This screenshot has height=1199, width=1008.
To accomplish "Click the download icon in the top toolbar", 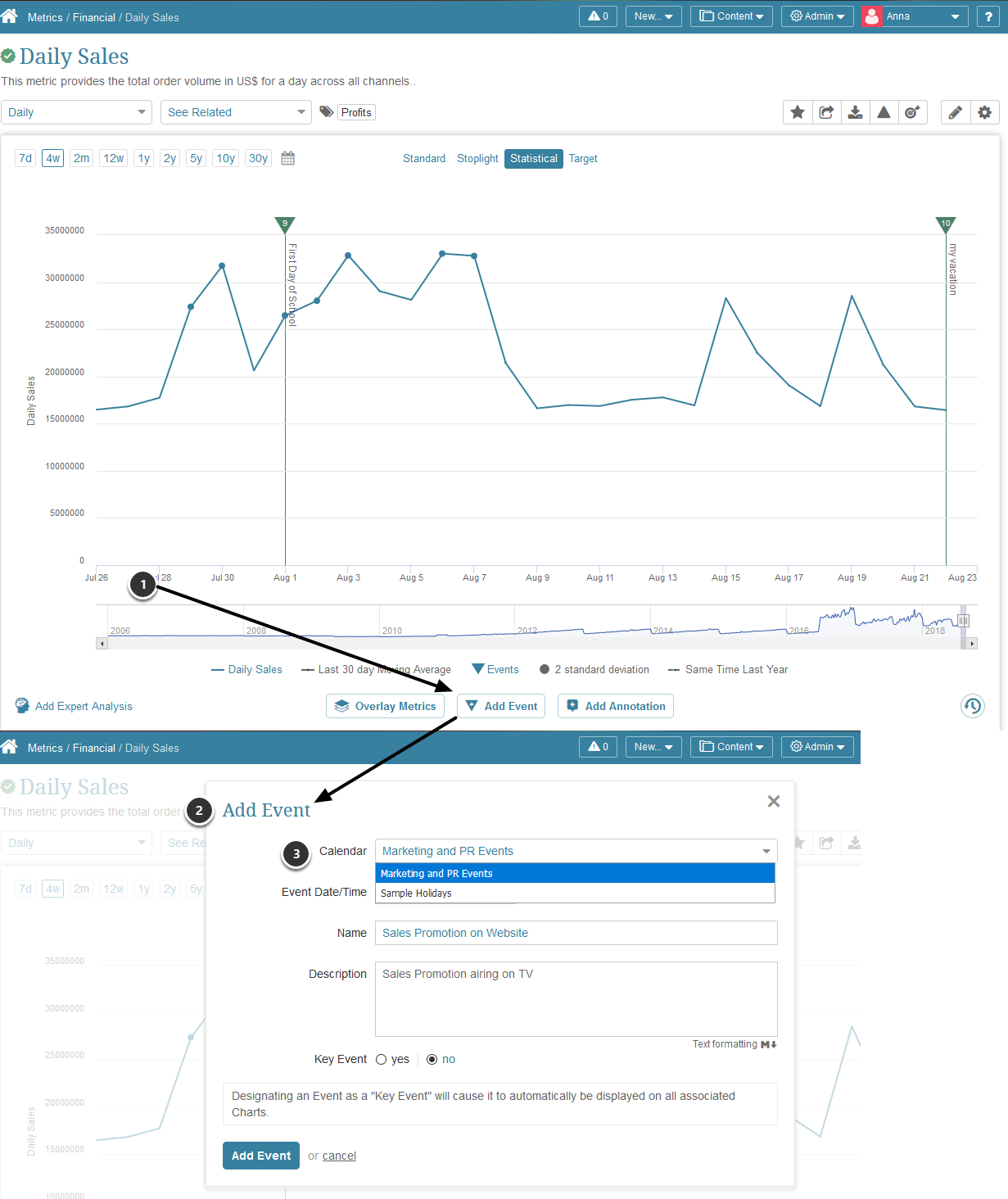I will (855, 112).
